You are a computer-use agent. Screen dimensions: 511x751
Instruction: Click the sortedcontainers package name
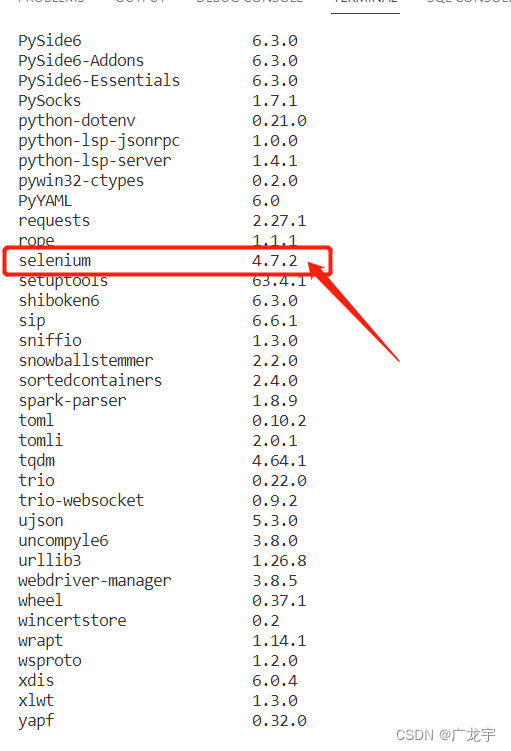coord(90,381)
